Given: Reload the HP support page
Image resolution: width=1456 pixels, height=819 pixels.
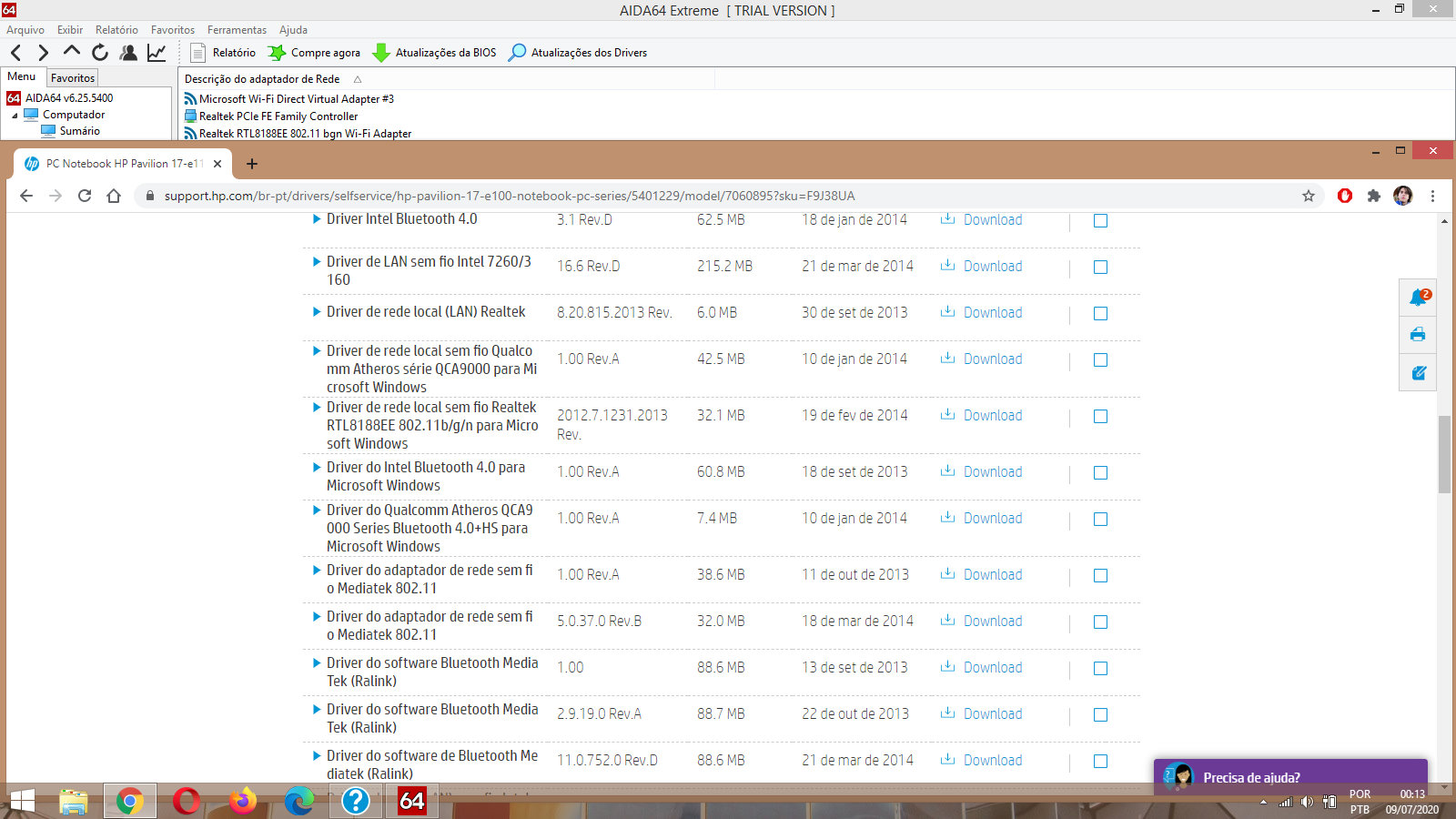Looking at the screenshot, I should [x=85, y=196].
